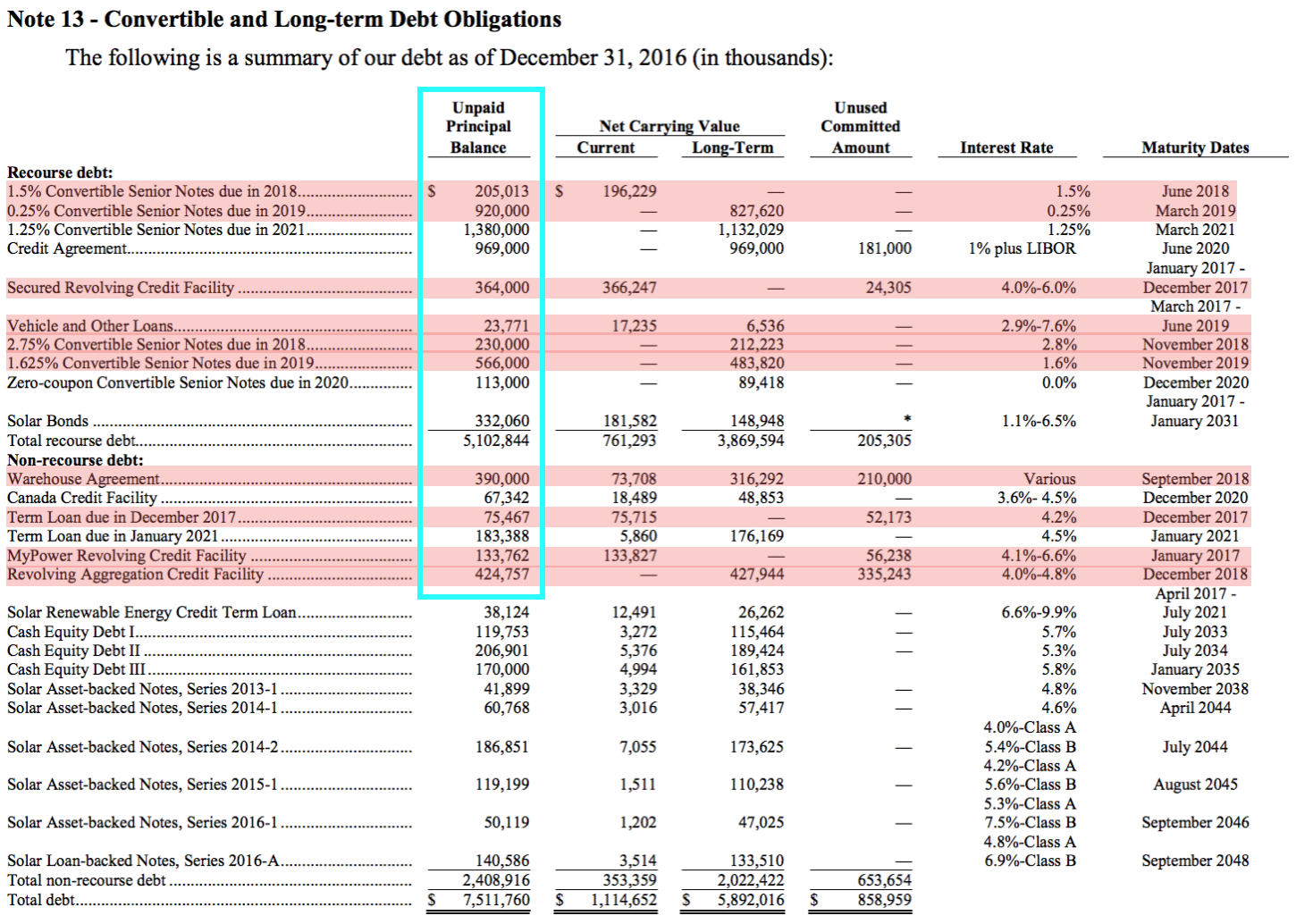Click the Unused Committed Amount header
1296x924 pixels.
pyautogui.click(x=859, y=127)
